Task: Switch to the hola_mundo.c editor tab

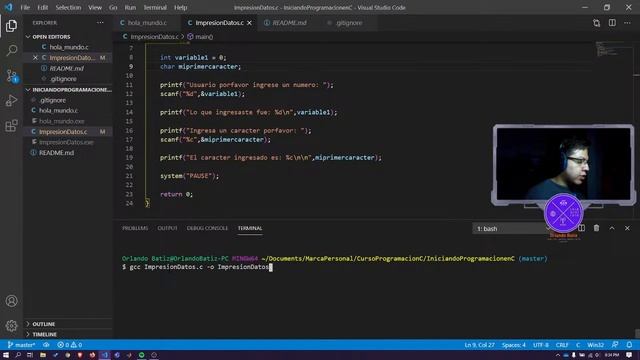Action: point(147,23)
